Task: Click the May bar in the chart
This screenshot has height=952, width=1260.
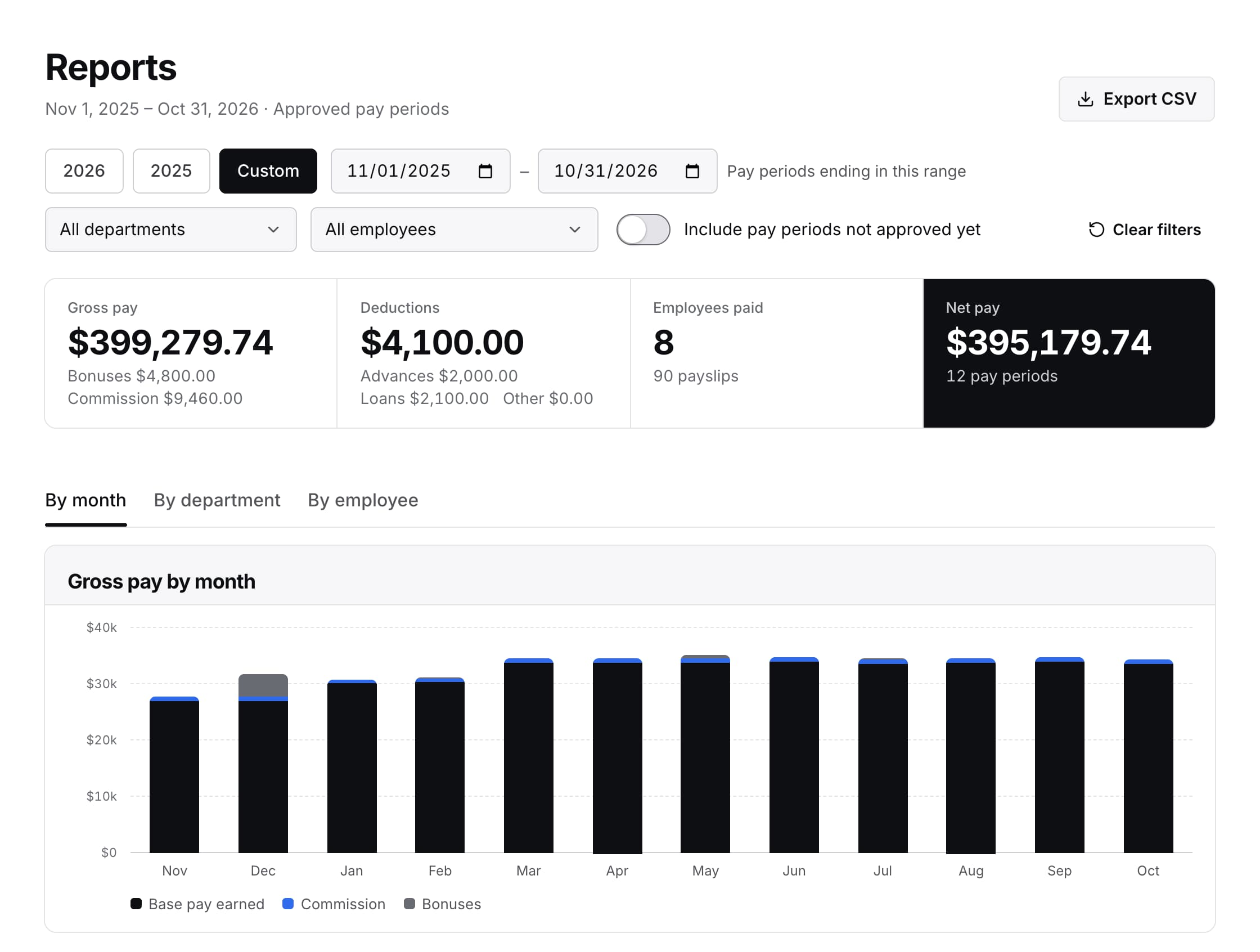Action: 705,754
